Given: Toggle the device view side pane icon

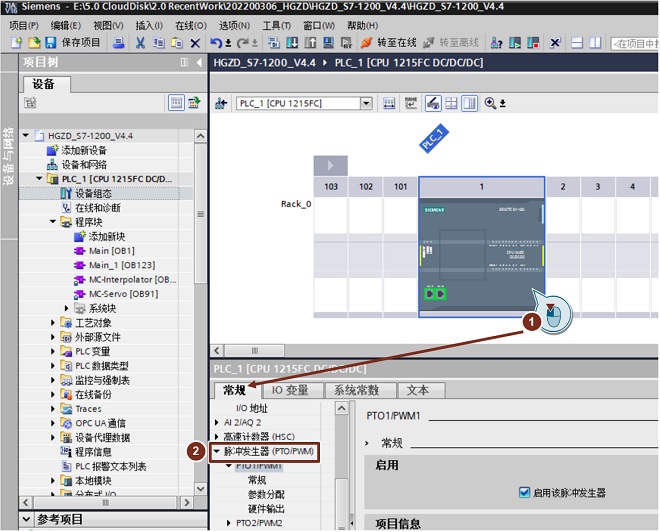Looking at the screenshot, I should pos(469,103).
